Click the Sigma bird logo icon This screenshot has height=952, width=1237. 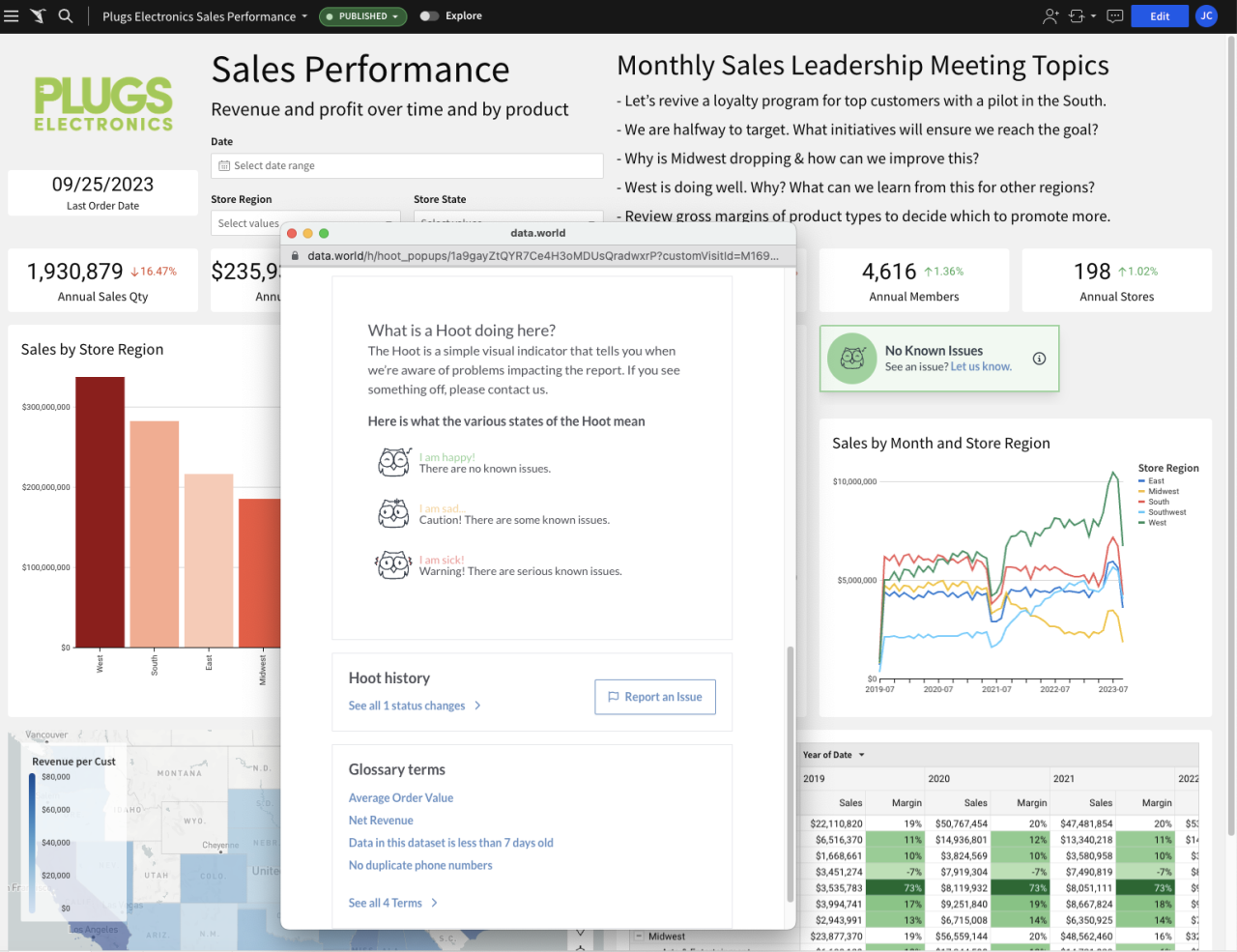pos(38,16)
